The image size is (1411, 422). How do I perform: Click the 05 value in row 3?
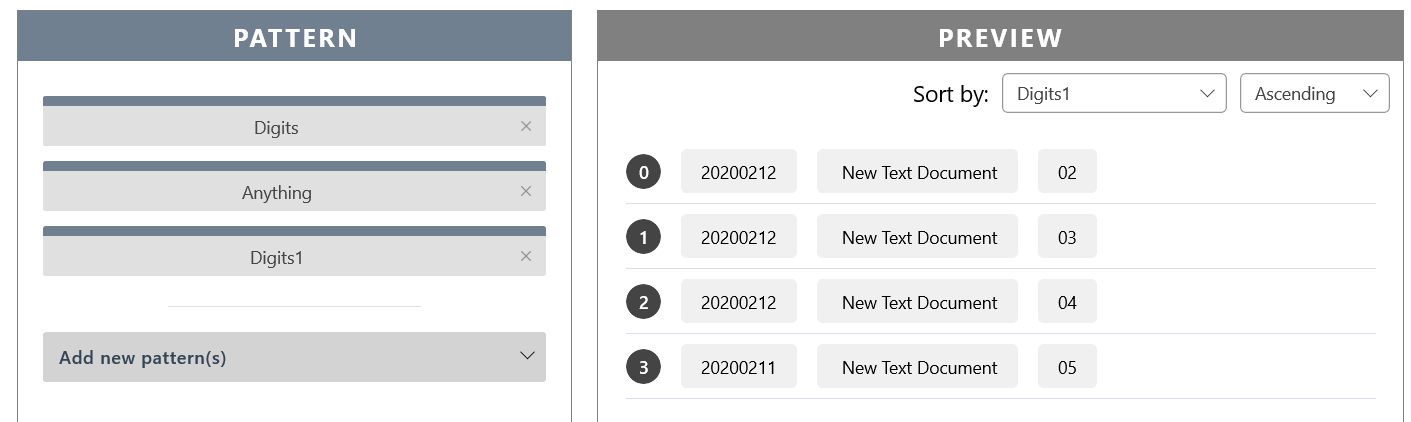click(x=1067, y=367)
